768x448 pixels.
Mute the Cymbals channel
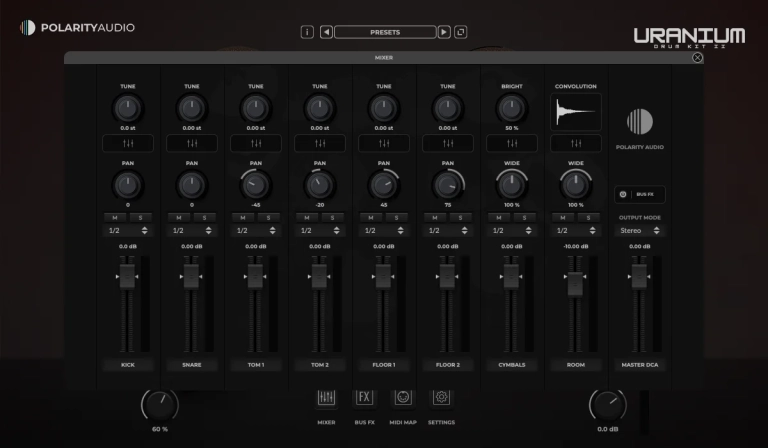499,217
